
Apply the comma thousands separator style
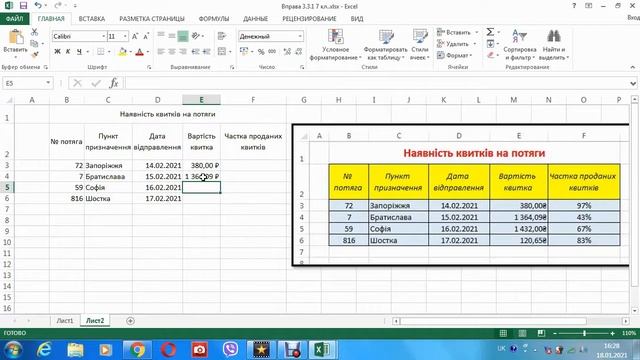point(272,51)
